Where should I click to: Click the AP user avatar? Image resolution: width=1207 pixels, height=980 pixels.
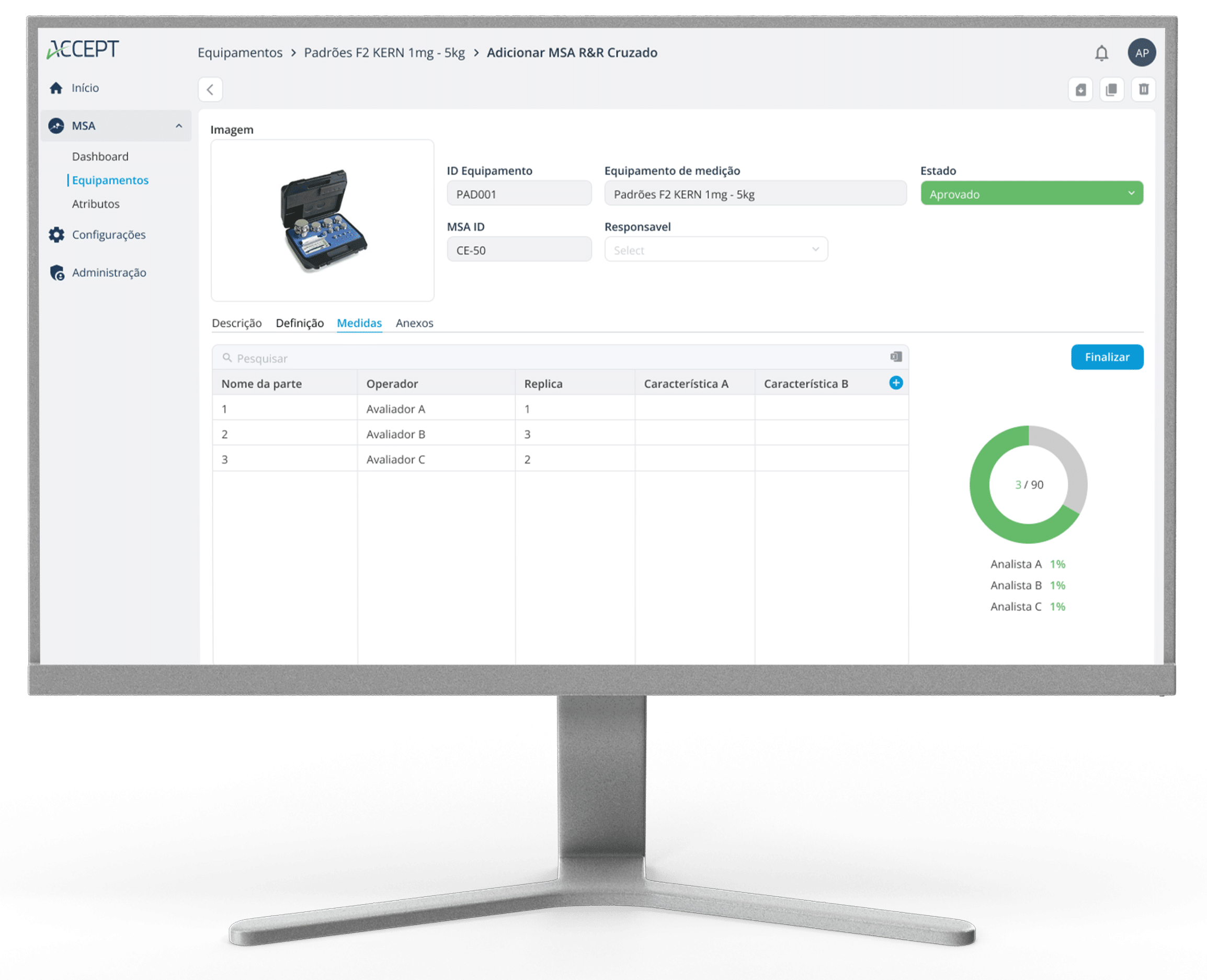click(1142, 53)
